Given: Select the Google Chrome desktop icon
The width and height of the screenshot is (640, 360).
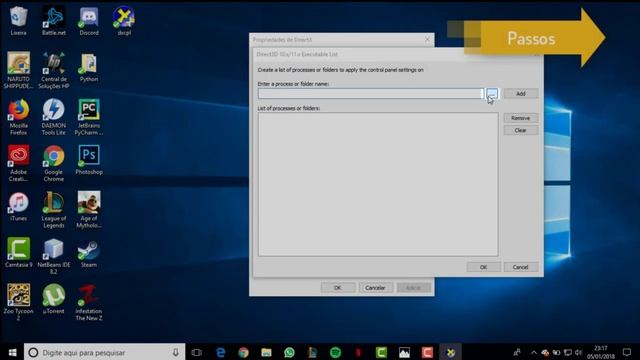Looking at the screenshot, I should point(53,163).
